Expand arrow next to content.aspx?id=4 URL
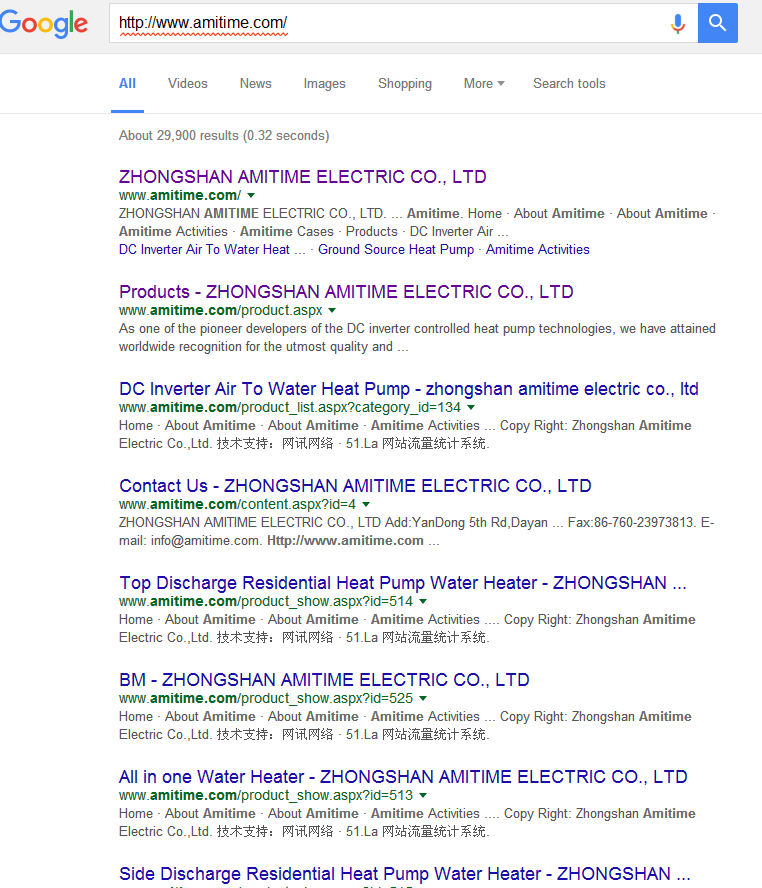The width and height of the screenshot is (762, 888). tap(366, 504)
